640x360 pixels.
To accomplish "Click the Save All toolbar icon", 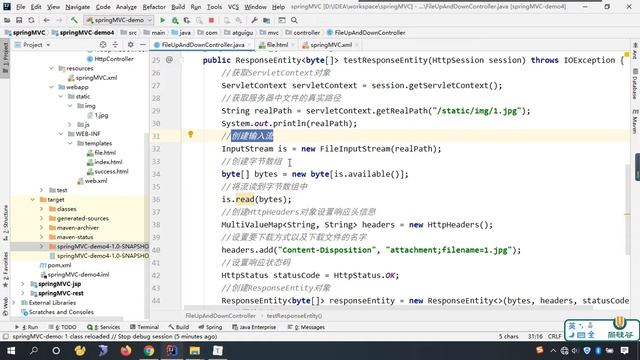I will pos(19,20).
